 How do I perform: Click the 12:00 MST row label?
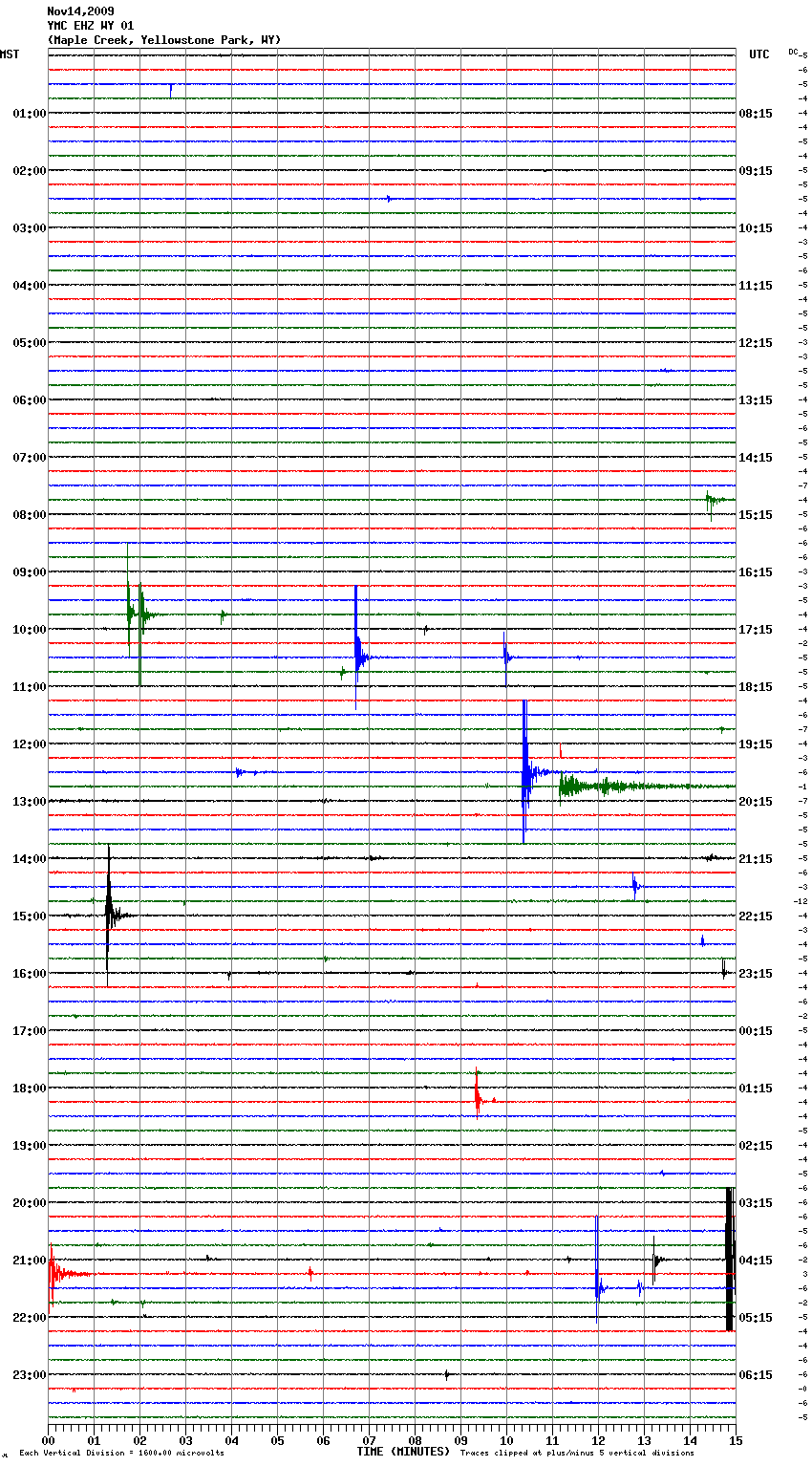click(x=30, y=744)
